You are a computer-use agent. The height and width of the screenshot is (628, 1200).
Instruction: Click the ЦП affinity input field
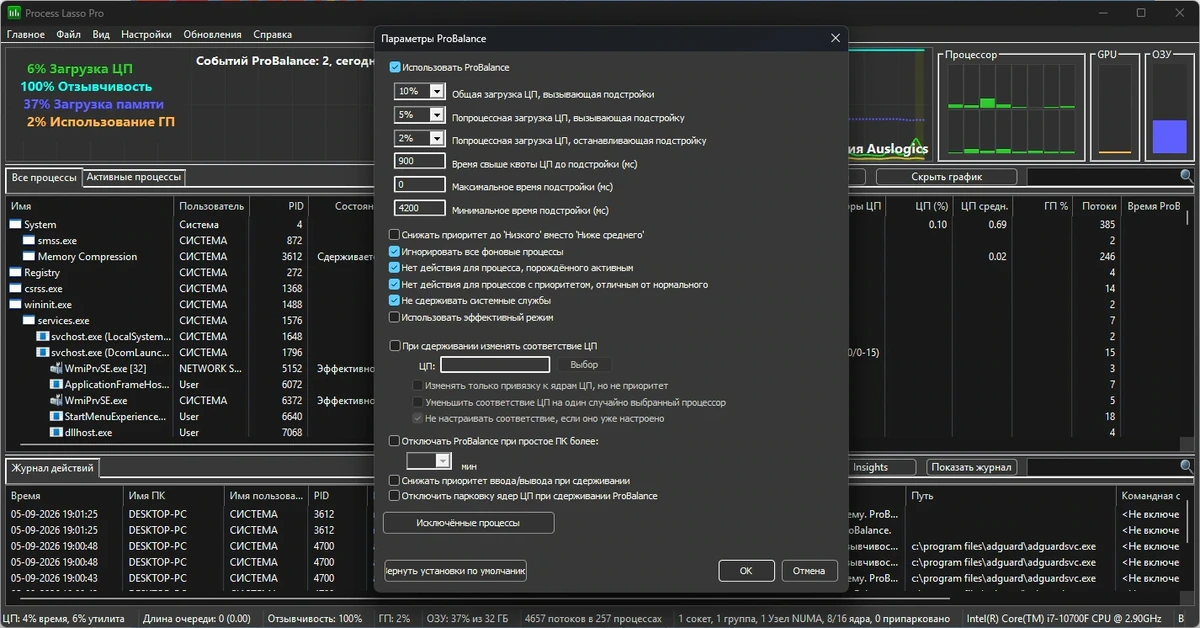(x=495, y=365)
